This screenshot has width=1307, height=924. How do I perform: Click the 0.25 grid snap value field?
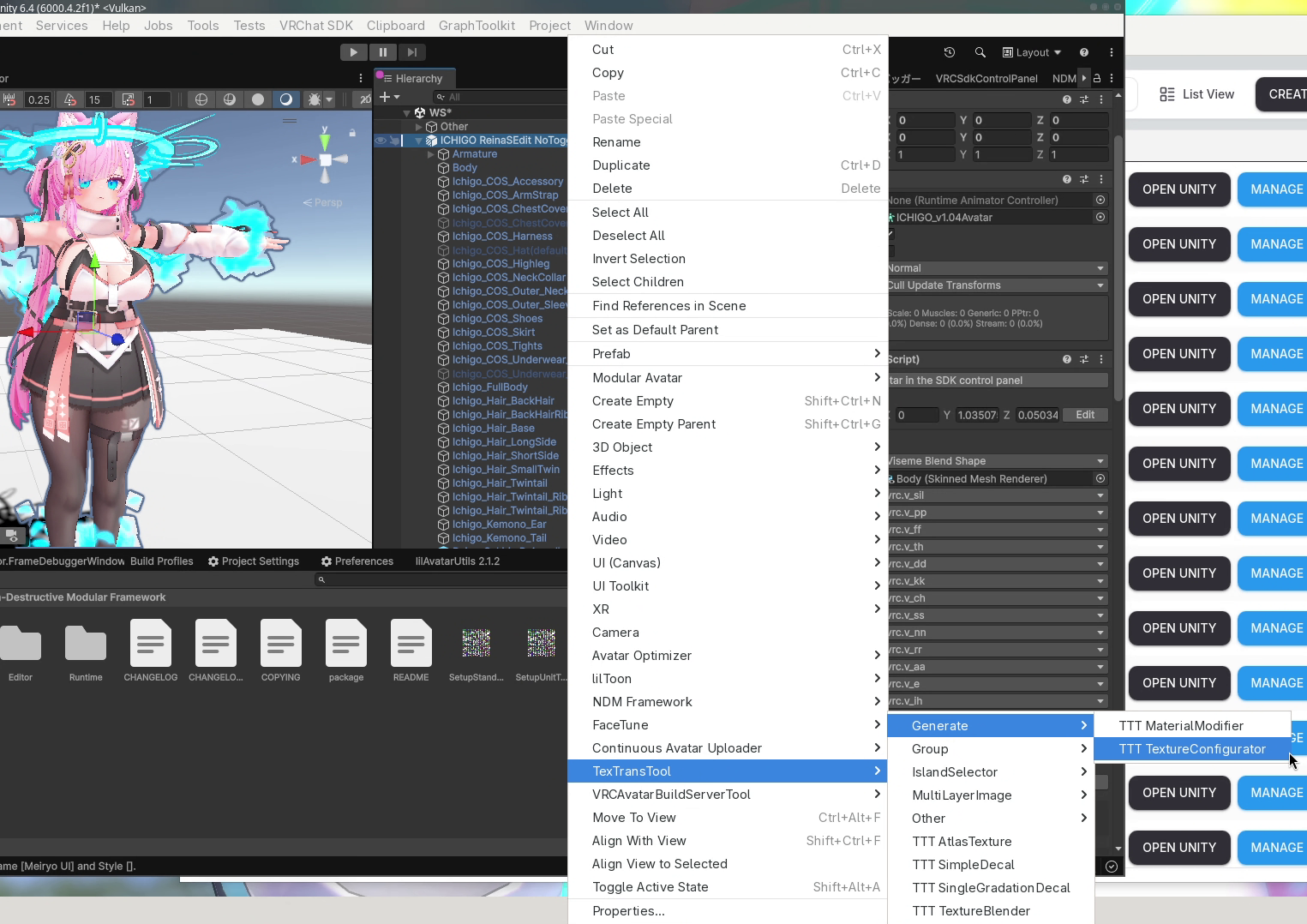[x=39, y=99]
